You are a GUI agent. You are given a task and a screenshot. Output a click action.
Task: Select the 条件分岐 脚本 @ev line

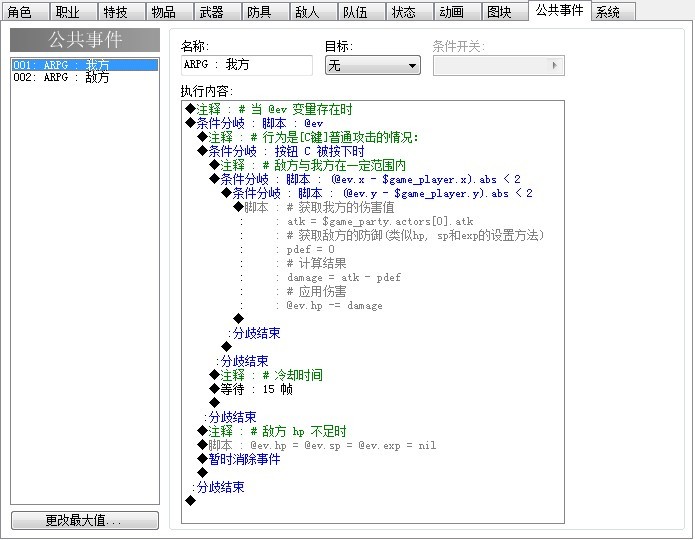click(254, 123)
